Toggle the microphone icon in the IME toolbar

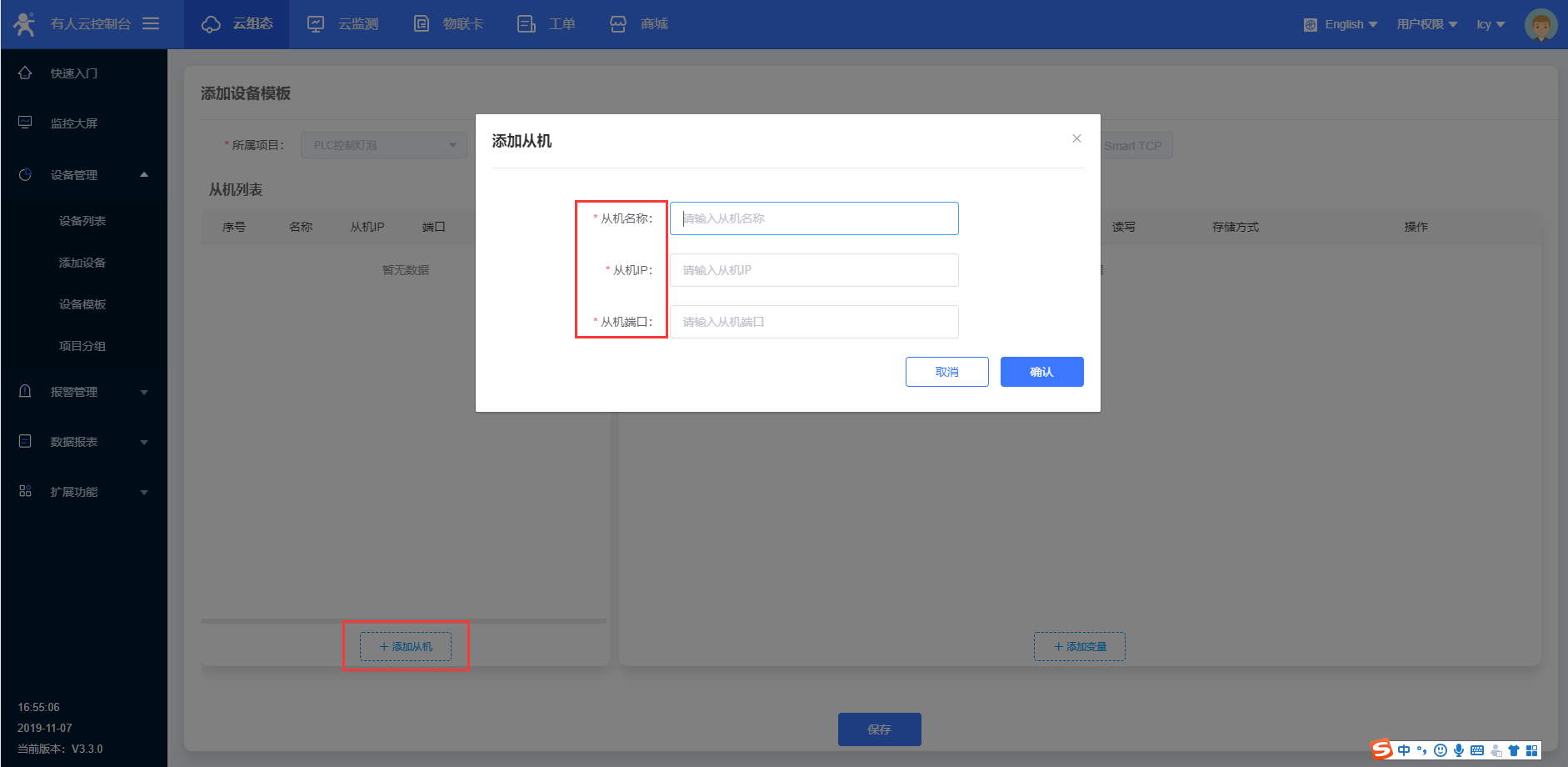1459,750
